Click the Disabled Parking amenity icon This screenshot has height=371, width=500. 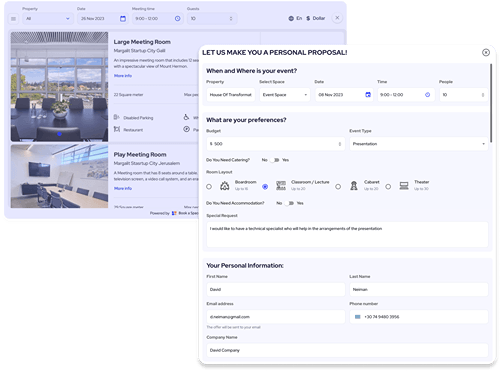click(117, 117)
